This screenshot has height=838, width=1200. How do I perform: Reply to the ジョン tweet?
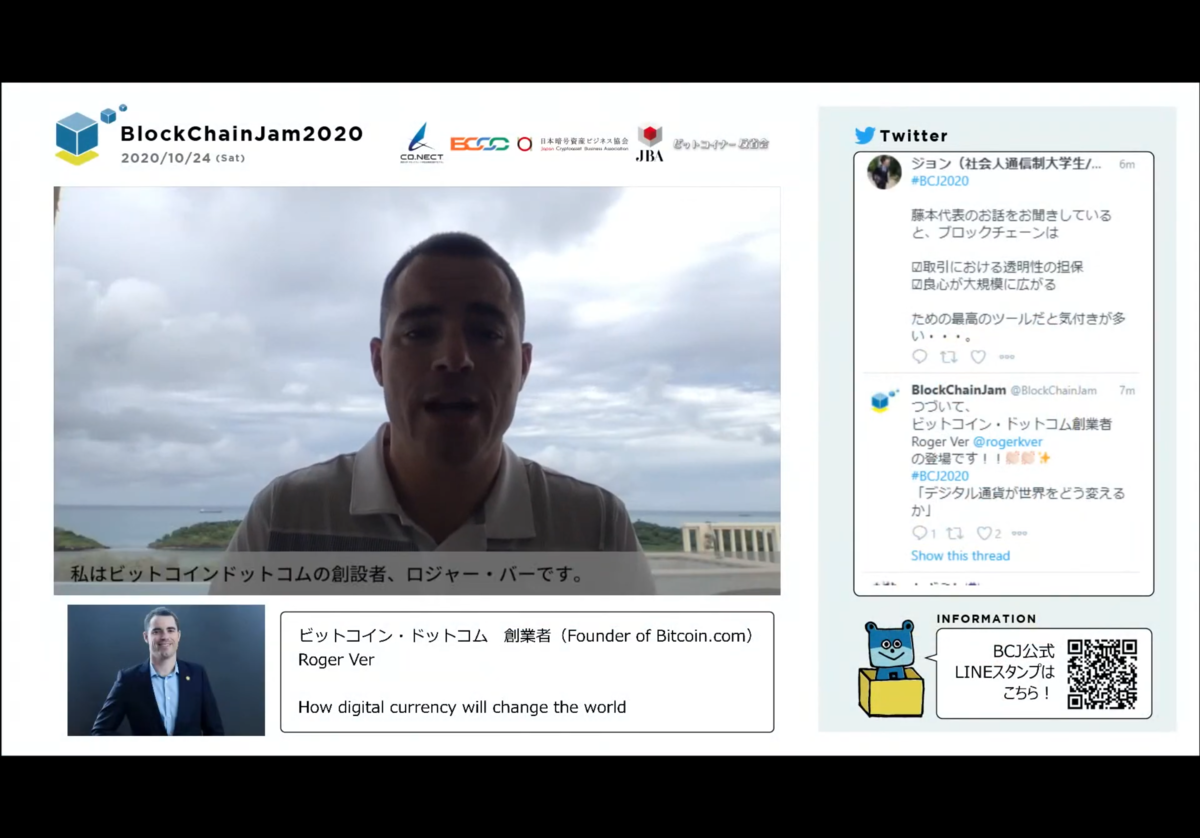coord(920,357)
